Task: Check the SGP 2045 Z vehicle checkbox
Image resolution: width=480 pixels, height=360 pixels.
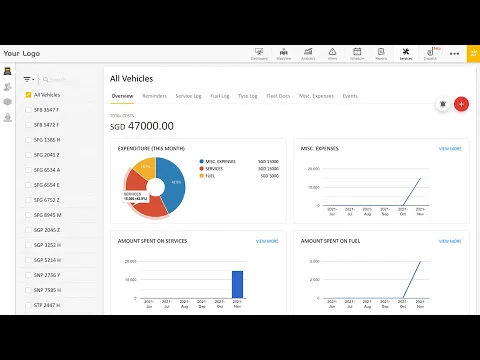Action: coord(28,230)
